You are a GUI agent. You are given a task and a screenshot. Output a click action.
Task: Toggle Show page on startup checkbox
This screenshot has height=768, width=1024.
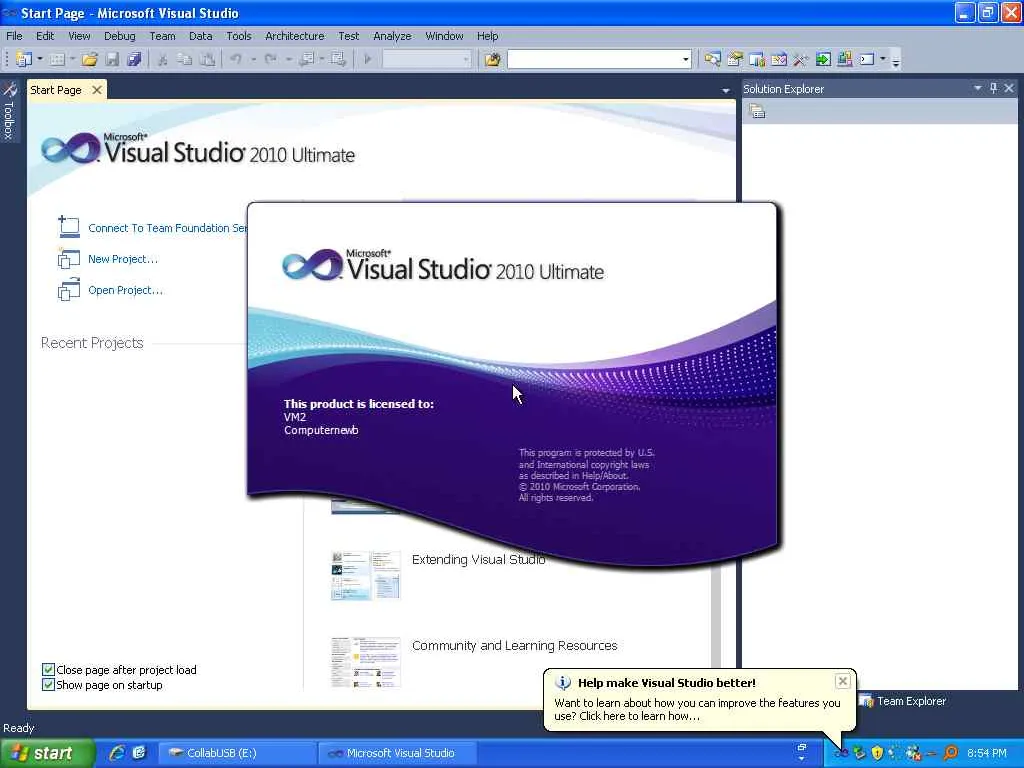click(48, 684)
